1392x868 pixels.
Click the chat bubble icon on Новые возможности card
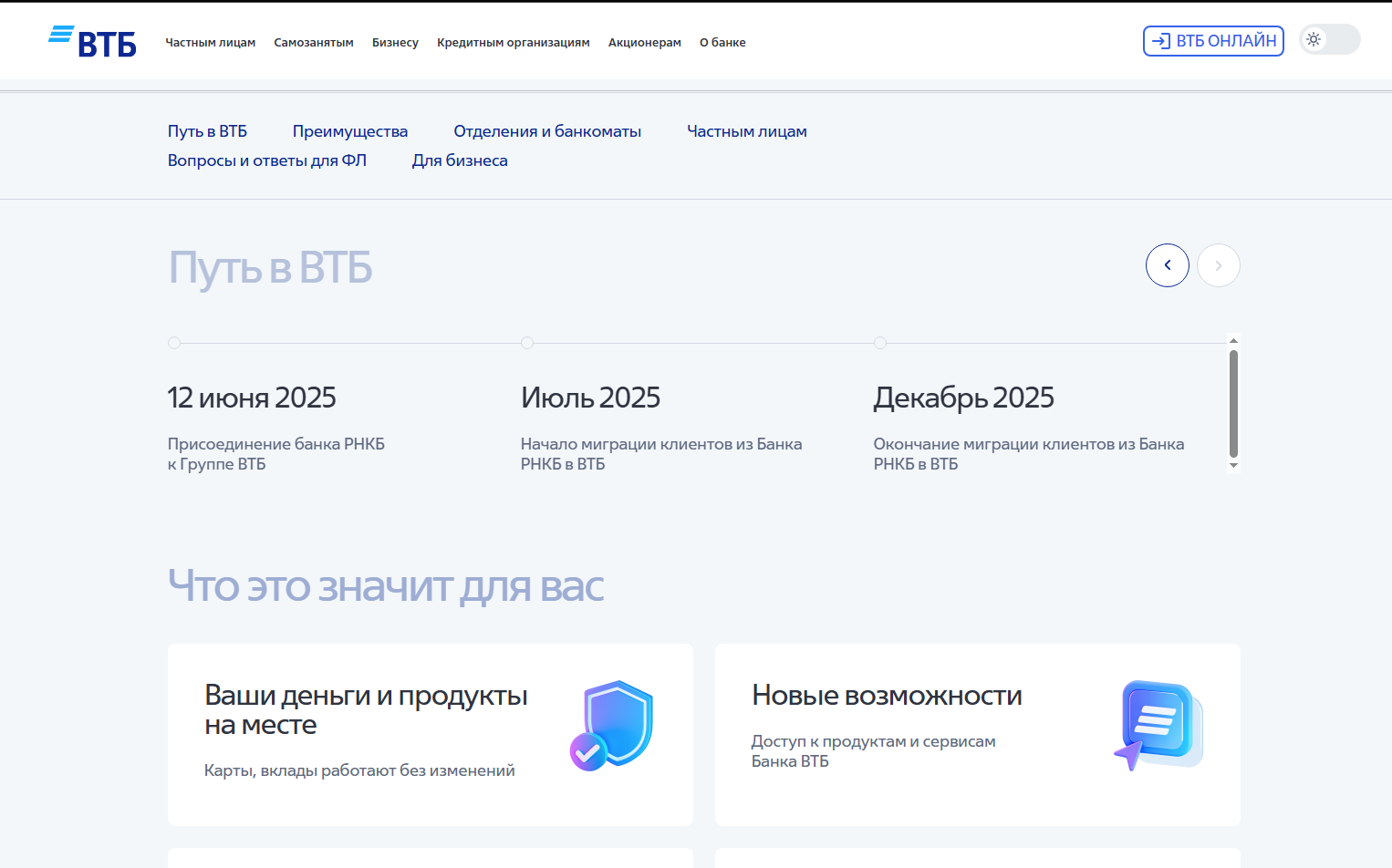pyautogui.click(x=1158, y=726)
